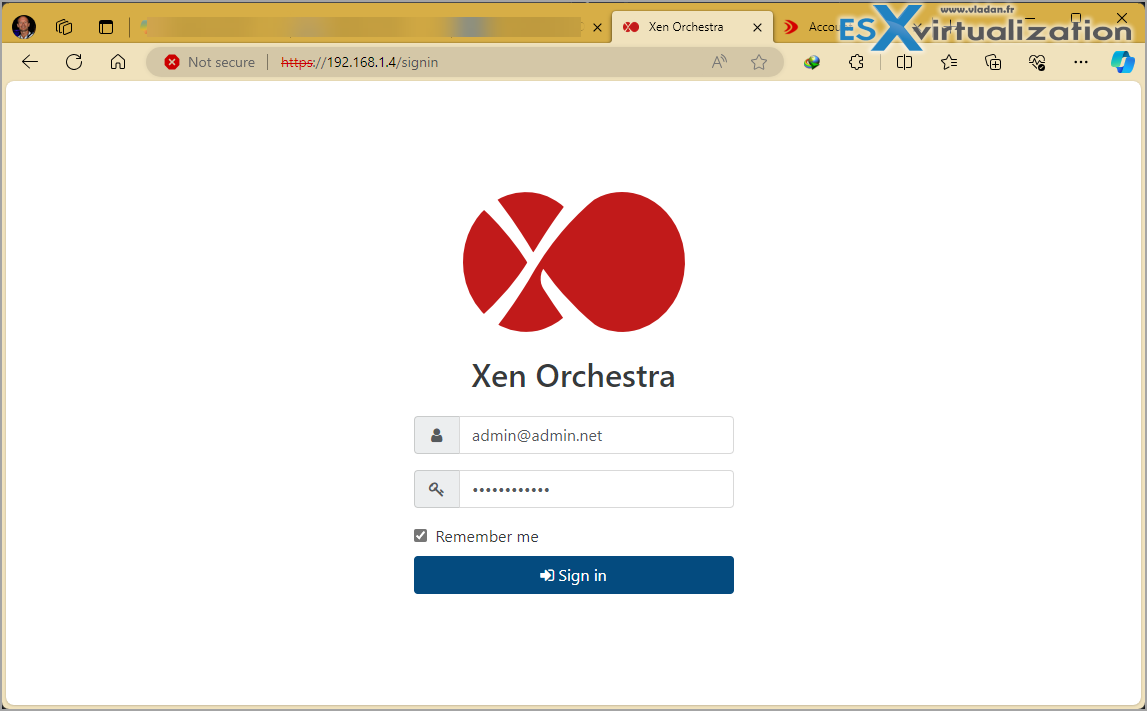Viewport: 1147px width, 711px height.
Task: Close the Xen Orchestra tab
Action: (757, 27)
